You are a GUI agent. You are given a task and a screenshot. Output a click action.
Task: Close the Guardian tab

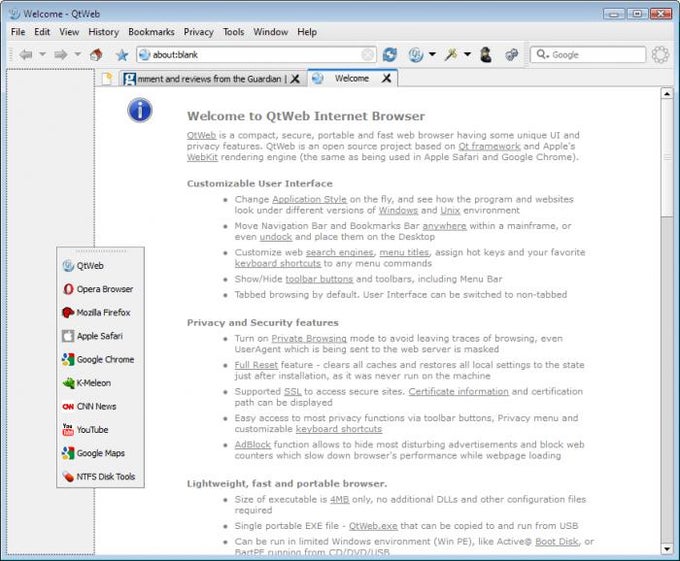pyautogui.click(x=295, y=79)
